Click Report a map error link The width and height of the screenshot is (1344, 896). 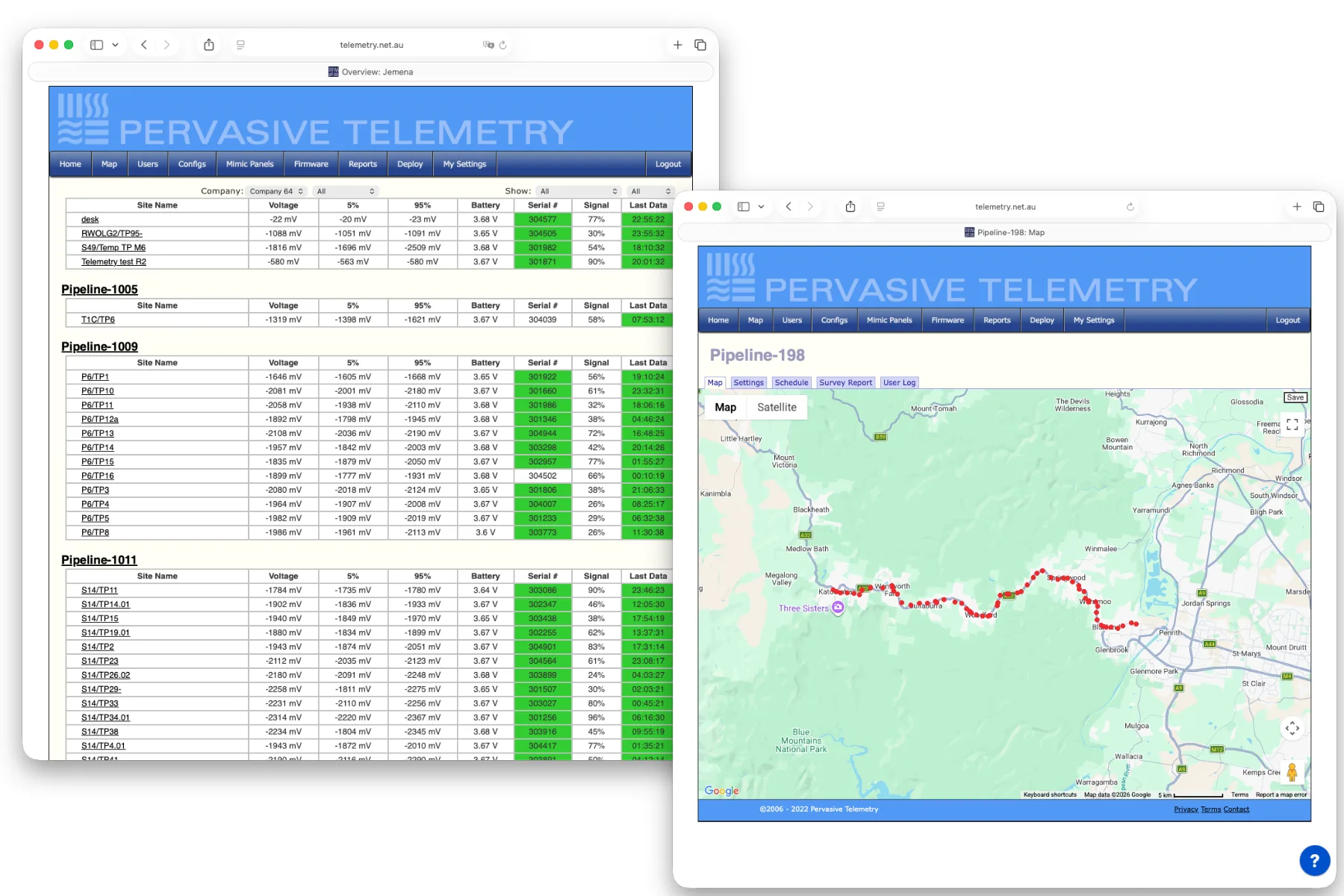tap(1281, 794)
